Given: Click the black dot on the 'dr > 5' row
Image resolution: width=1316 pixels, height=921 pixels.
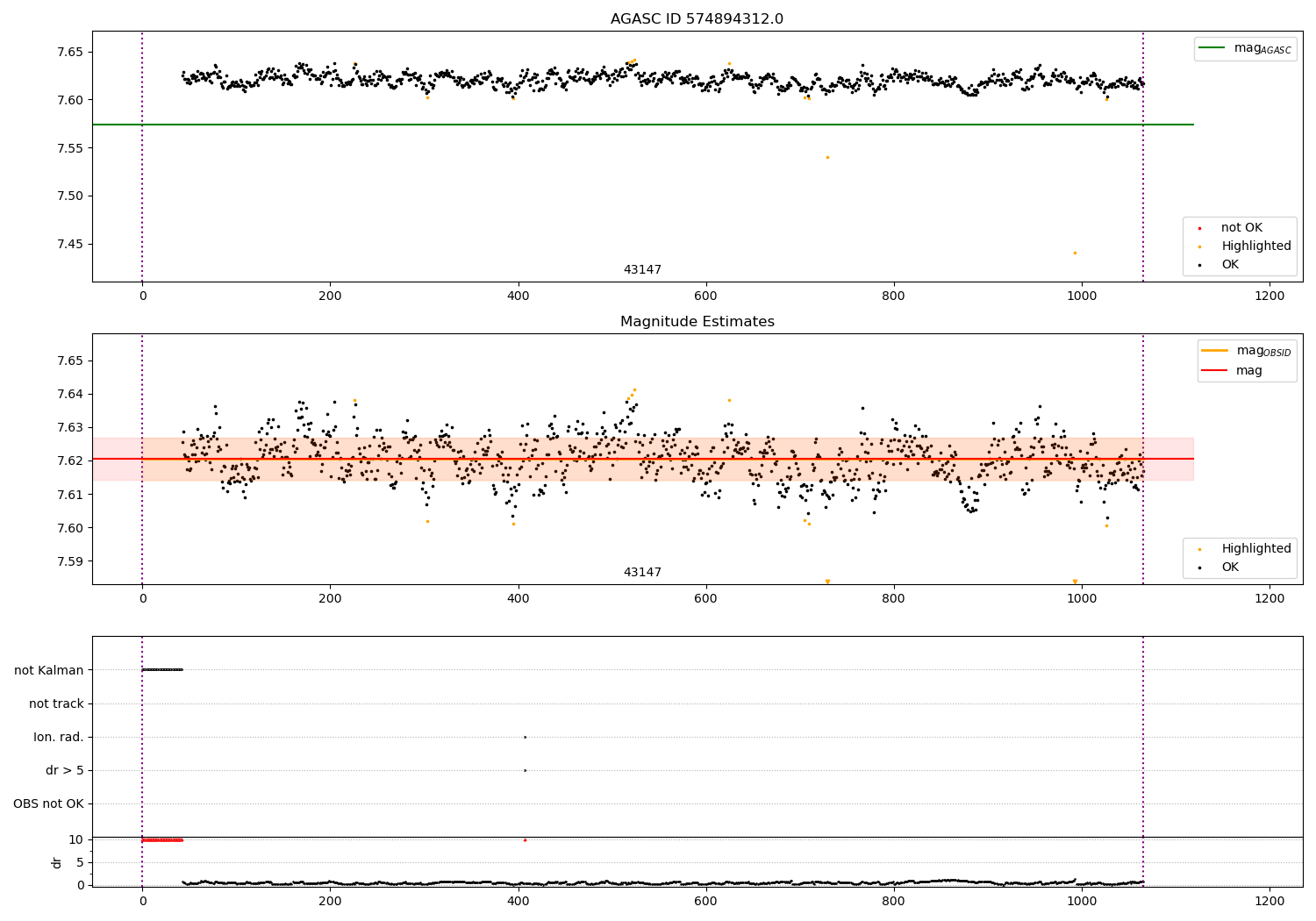Looking at the screenshot, I should pyautogui.click(x=525, y=771).
